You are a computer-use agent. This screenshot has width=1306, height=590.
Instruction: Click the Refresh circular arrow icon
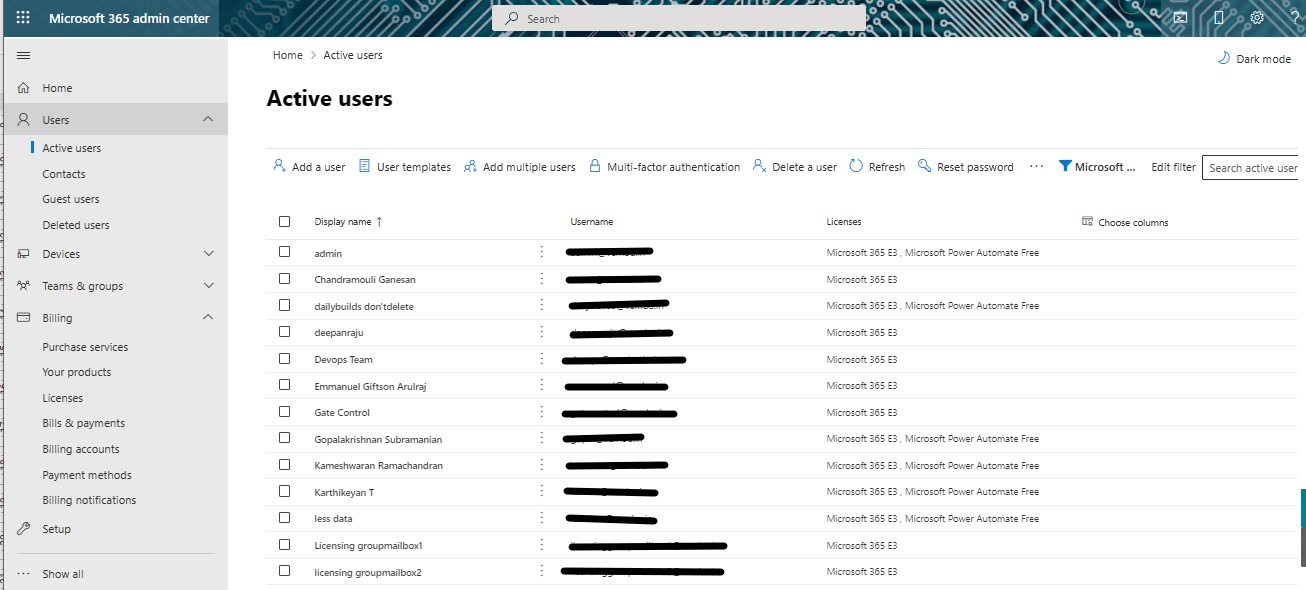[856, 166]
